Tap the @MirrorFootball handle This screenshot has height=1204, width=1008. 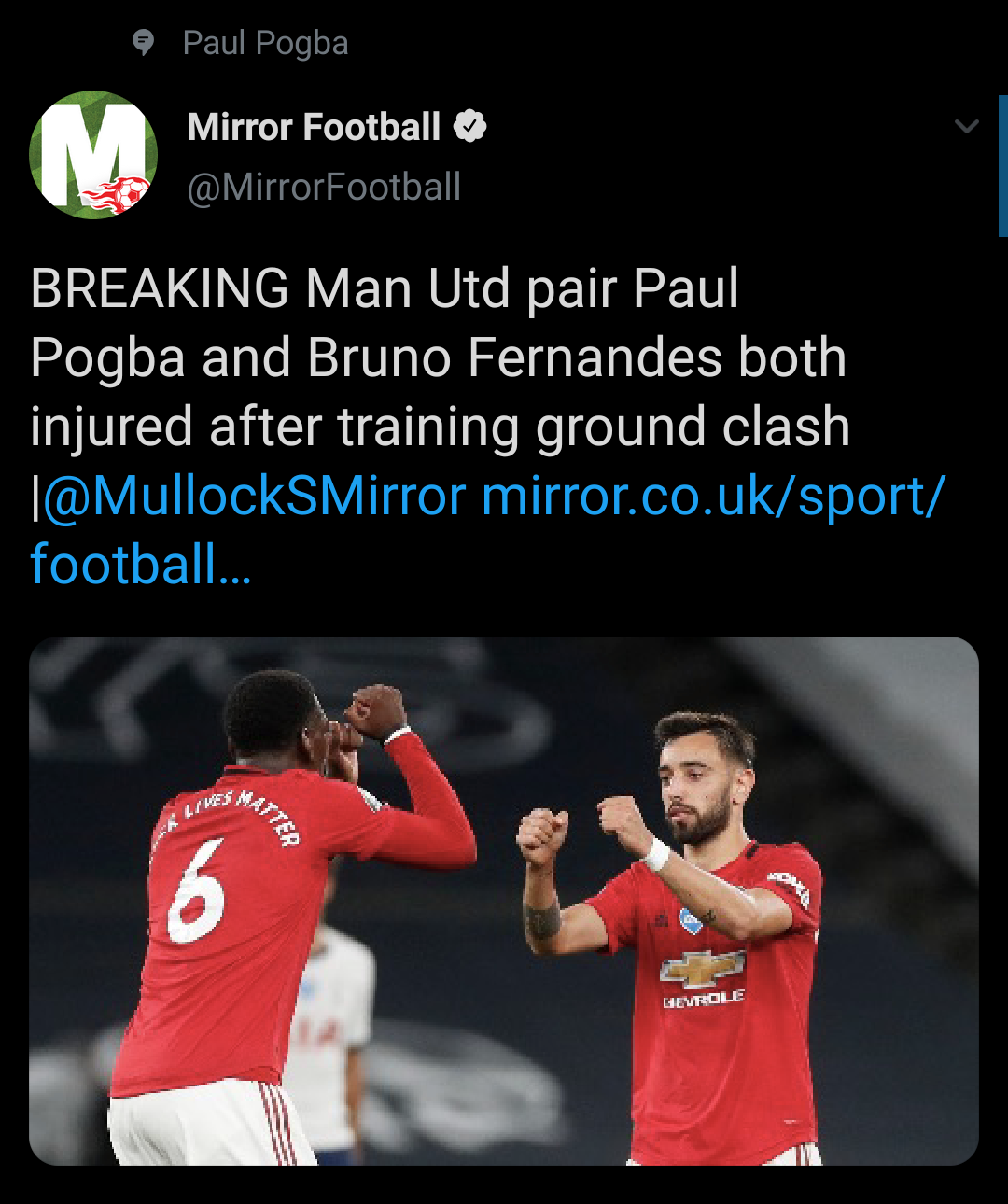tap(324, 187)
